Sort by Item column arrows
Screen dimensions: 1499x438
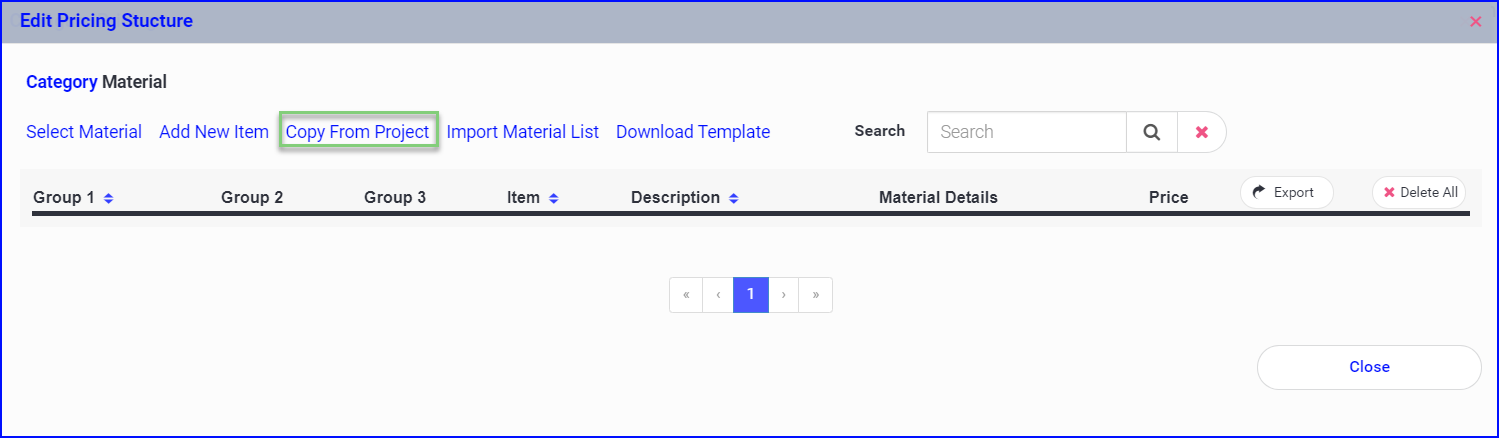(554, 198)
